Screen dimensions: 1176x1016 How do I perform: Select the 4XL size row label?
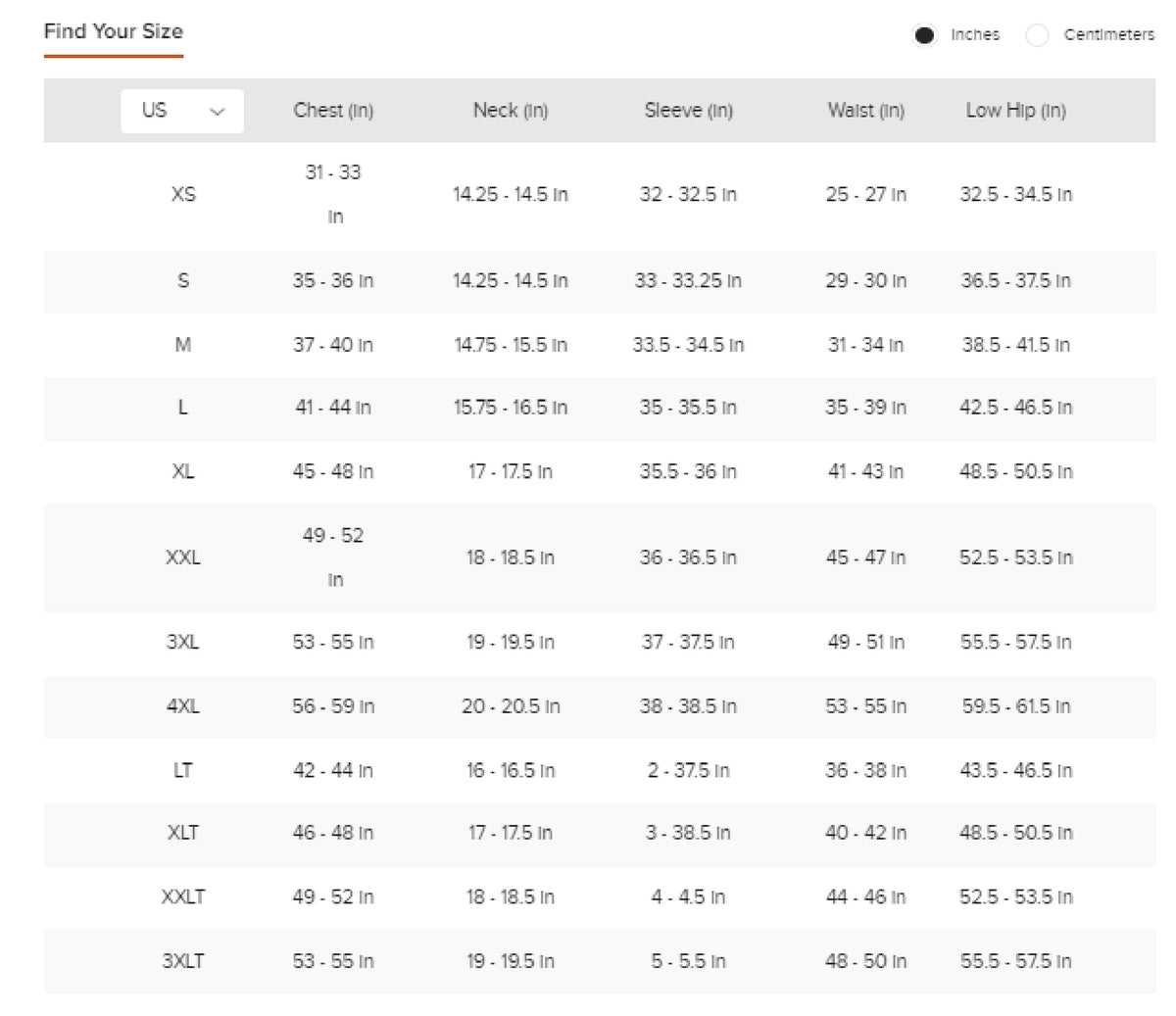183,706
